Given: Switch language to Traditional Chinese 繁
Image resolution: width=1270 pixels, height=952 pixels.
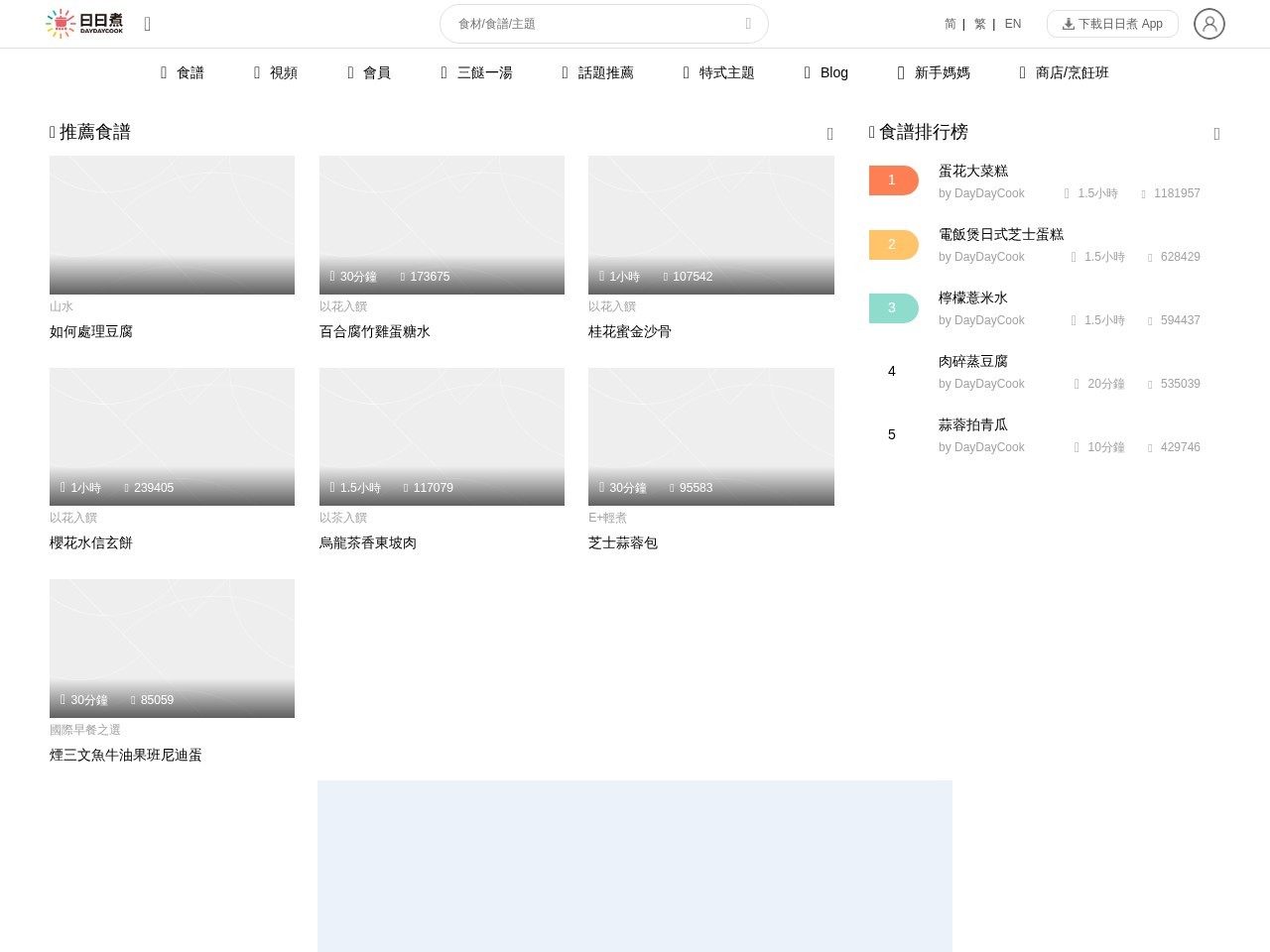Looking at the screenshot, I should [x=979, y=24].
